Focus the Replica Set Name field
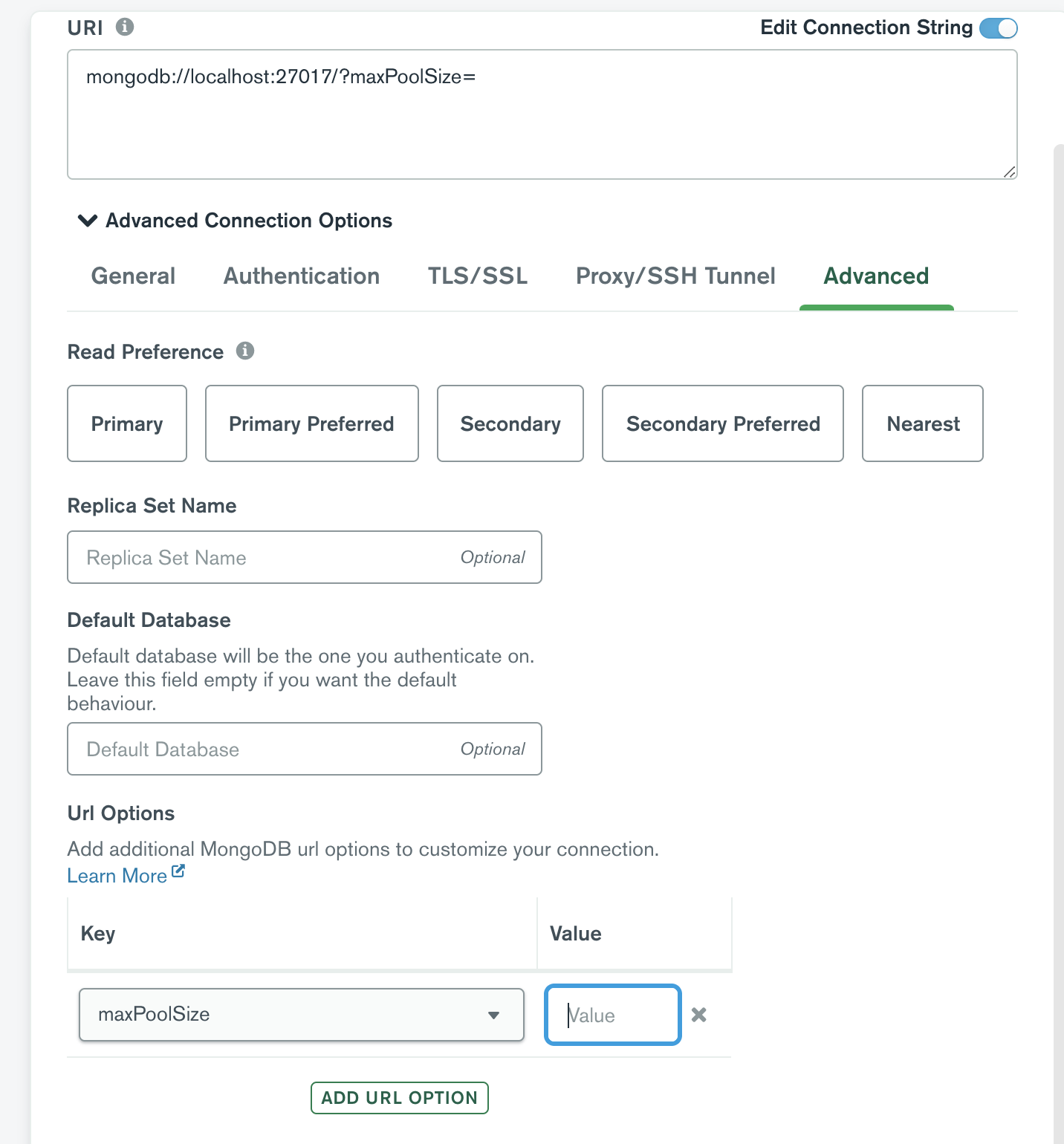 (305, 557)
